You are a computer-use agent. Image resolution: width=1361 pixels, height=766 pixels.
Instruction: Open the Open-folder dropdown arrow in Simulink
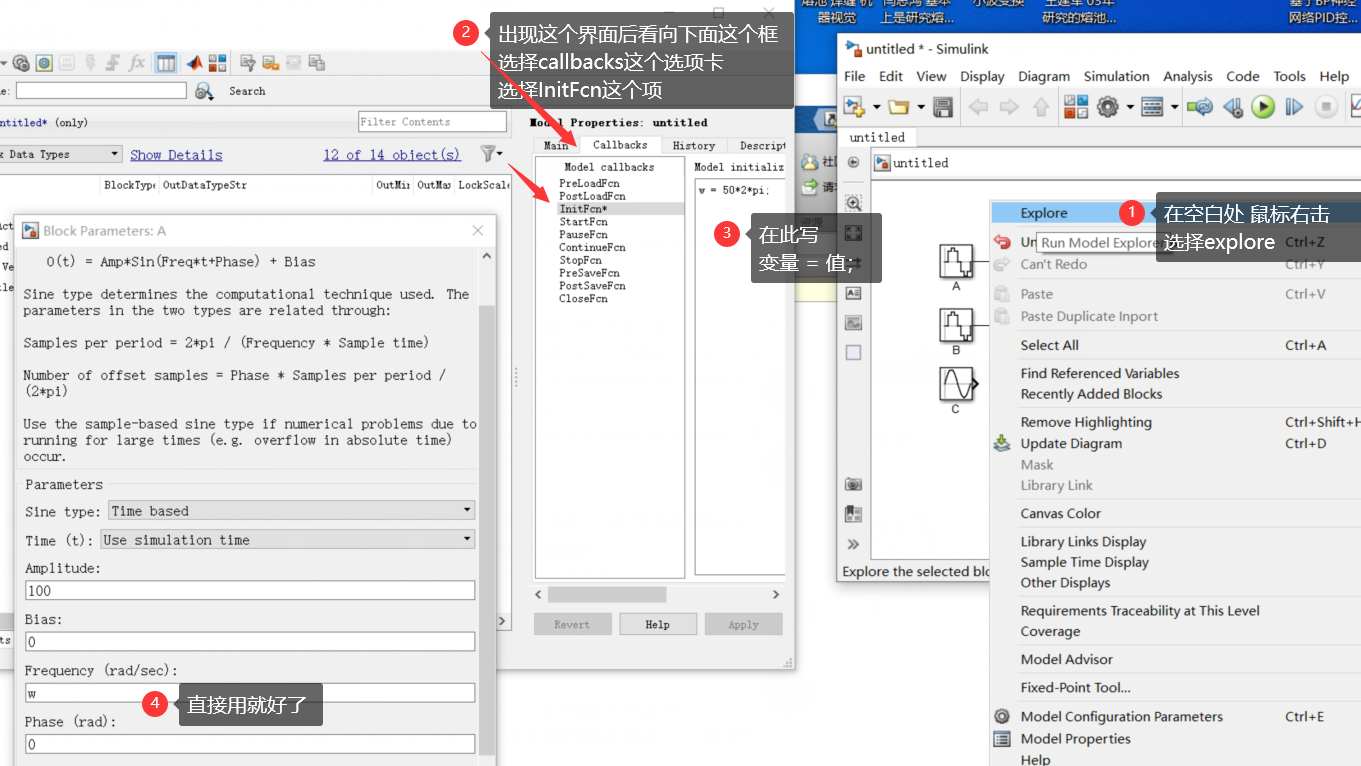click(x=920, y=107)
